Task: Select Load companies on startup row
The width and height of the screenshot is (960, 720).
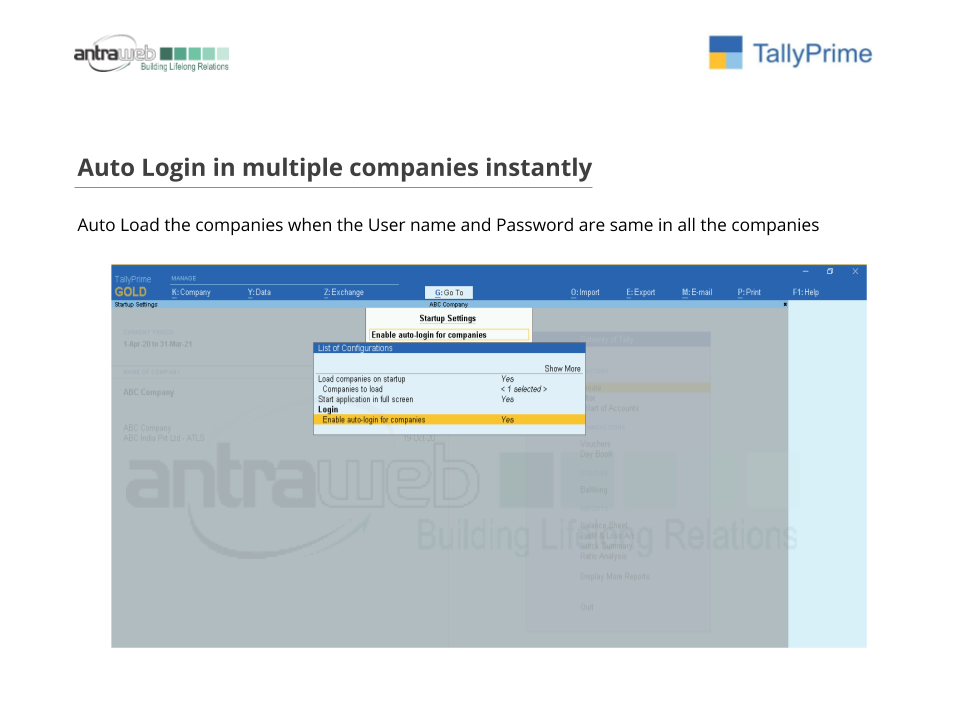Action: 449,379
